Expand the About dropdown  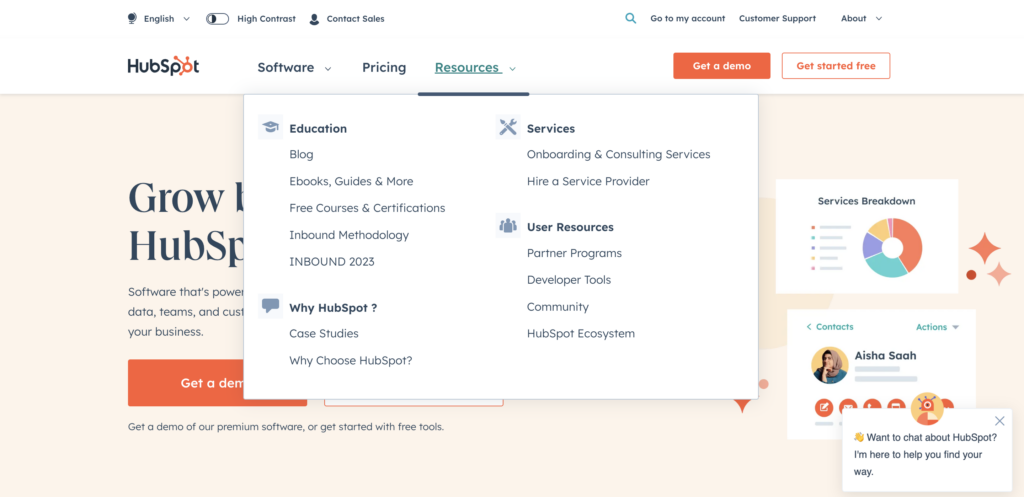[861, 18]
